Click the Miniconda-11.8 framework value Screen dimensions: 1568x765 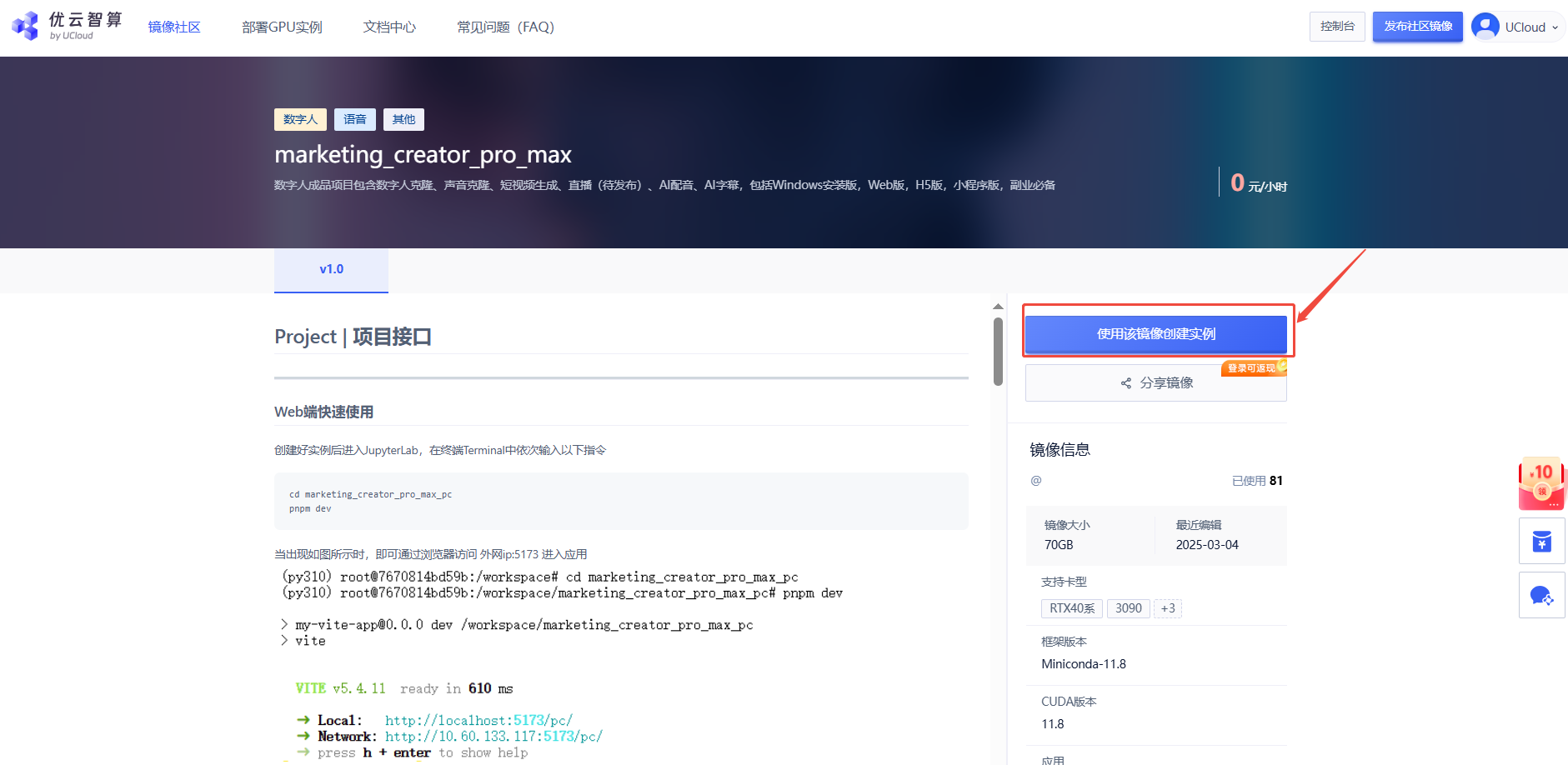point(1084,664)
